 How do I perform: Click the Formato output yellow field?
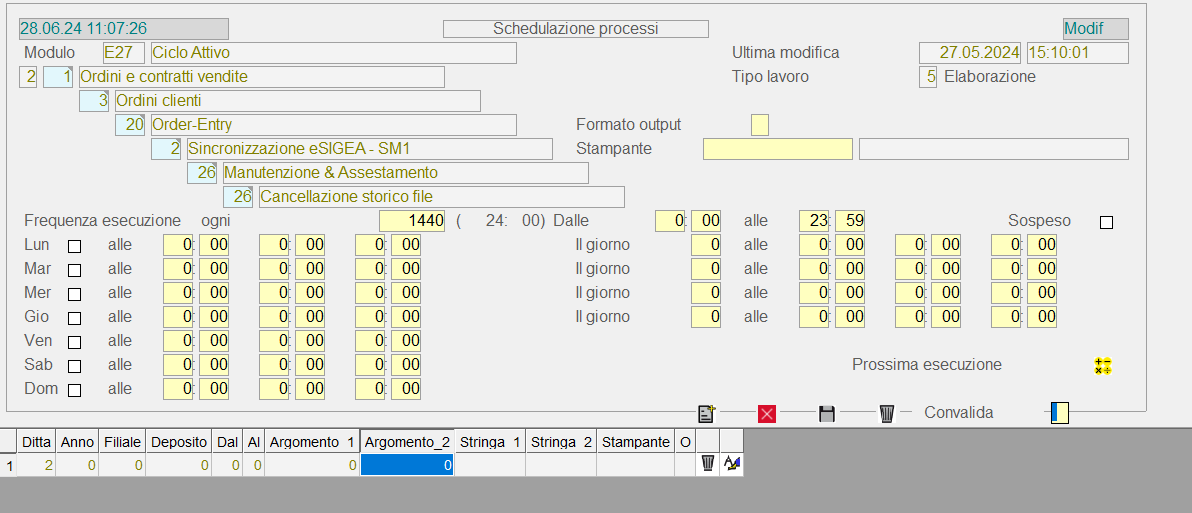coord(760,125)
